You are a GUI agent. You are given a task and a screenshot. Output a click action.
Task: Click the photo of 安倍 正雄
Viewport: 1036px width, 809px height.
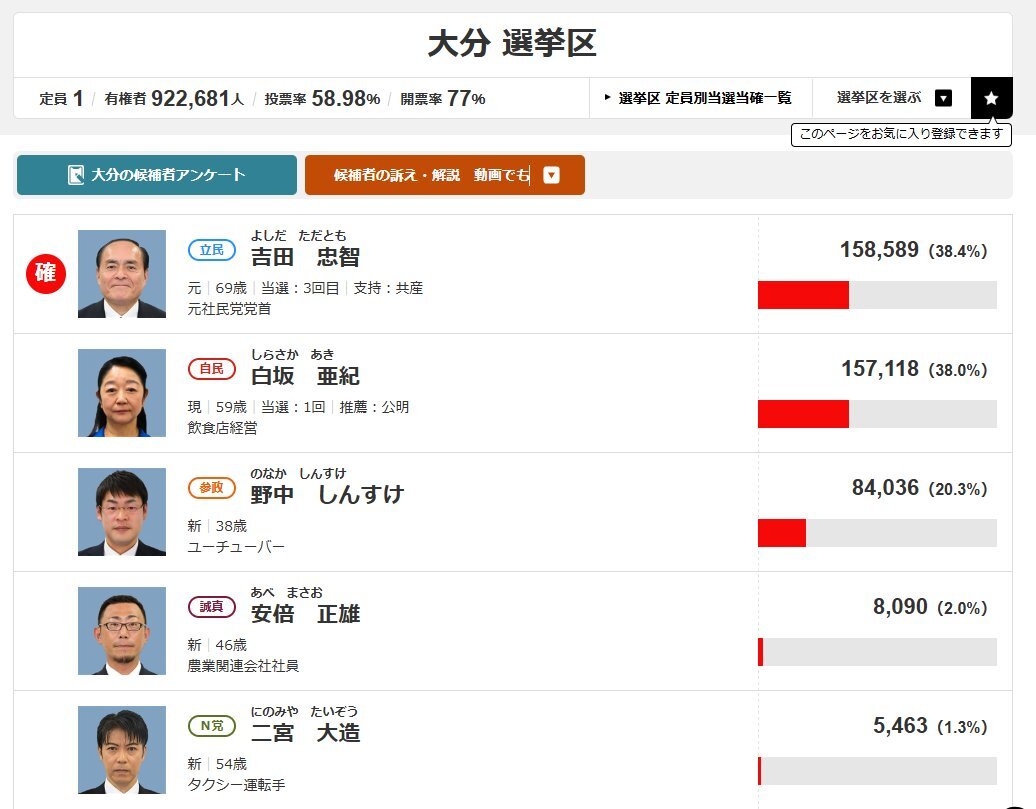click(122, 631)
